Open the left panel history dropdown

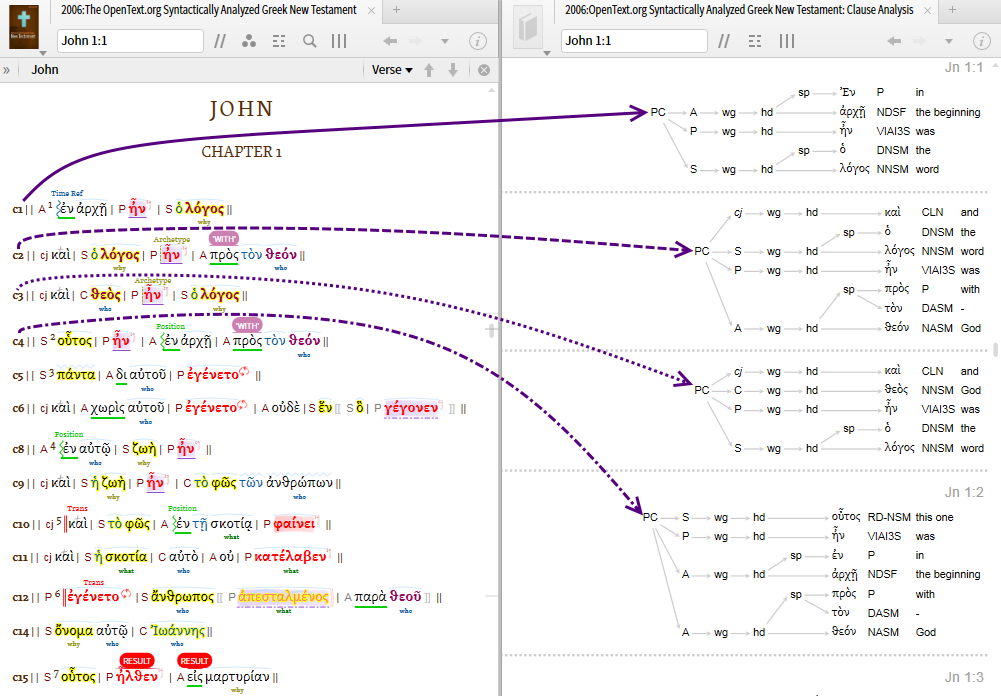click(x=444, y=42)
